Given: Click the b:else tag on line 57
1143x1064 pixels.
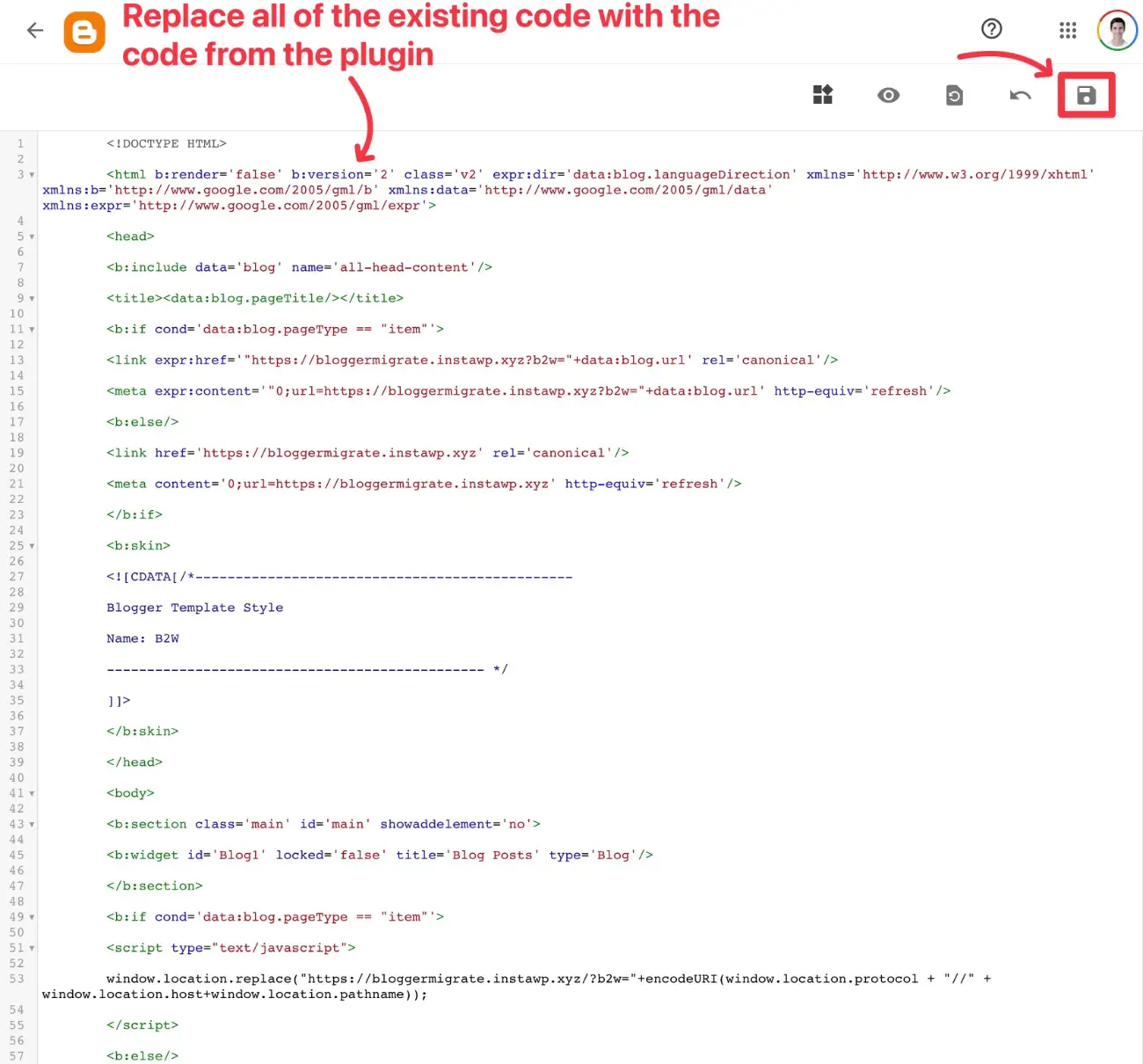Looking at the screenshot, I should tap(142, 1056).
